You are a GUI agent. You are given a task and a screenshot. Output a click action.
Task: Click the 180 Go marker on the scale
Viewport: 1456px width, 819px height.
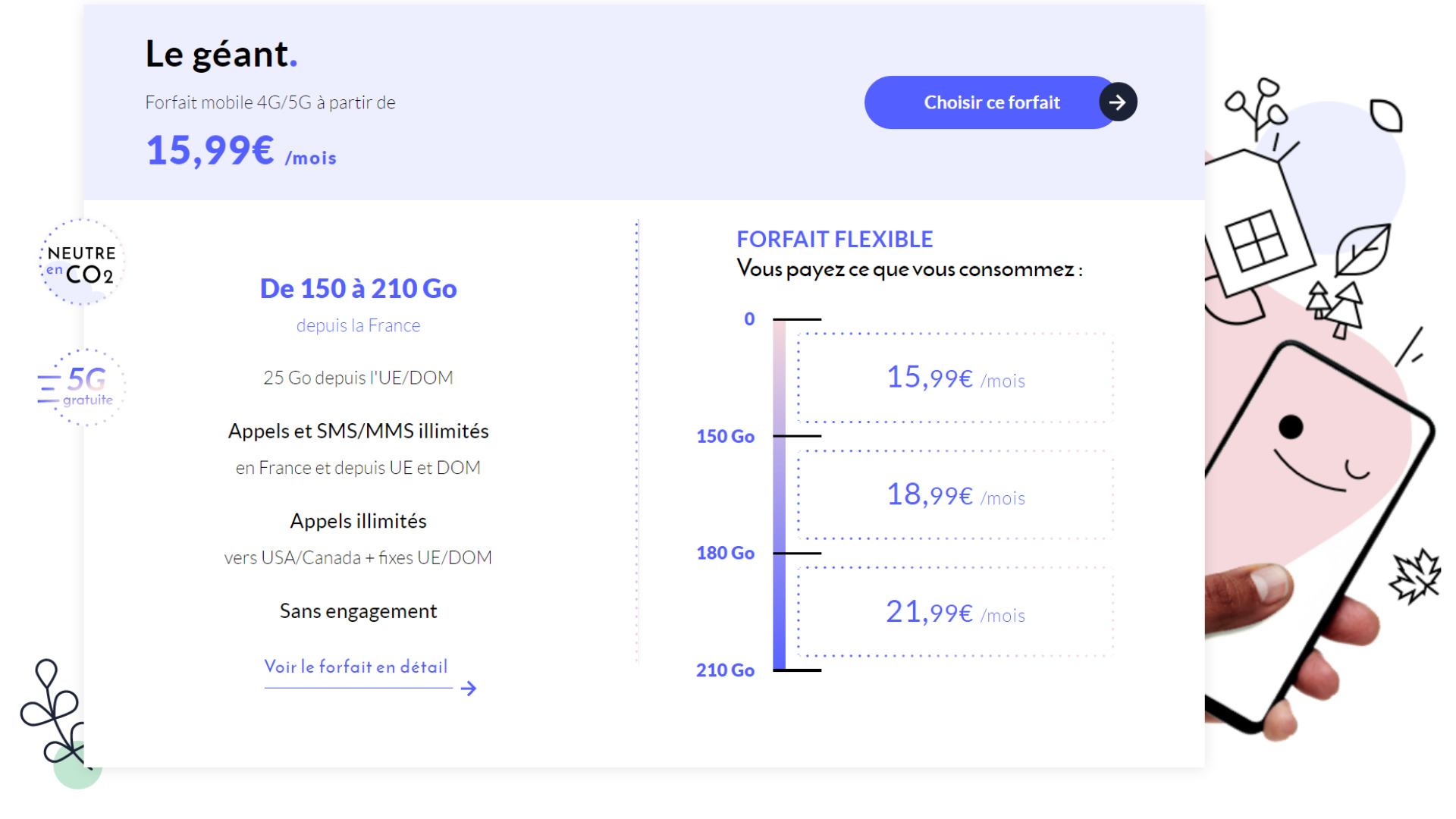(x=725, y=553)
